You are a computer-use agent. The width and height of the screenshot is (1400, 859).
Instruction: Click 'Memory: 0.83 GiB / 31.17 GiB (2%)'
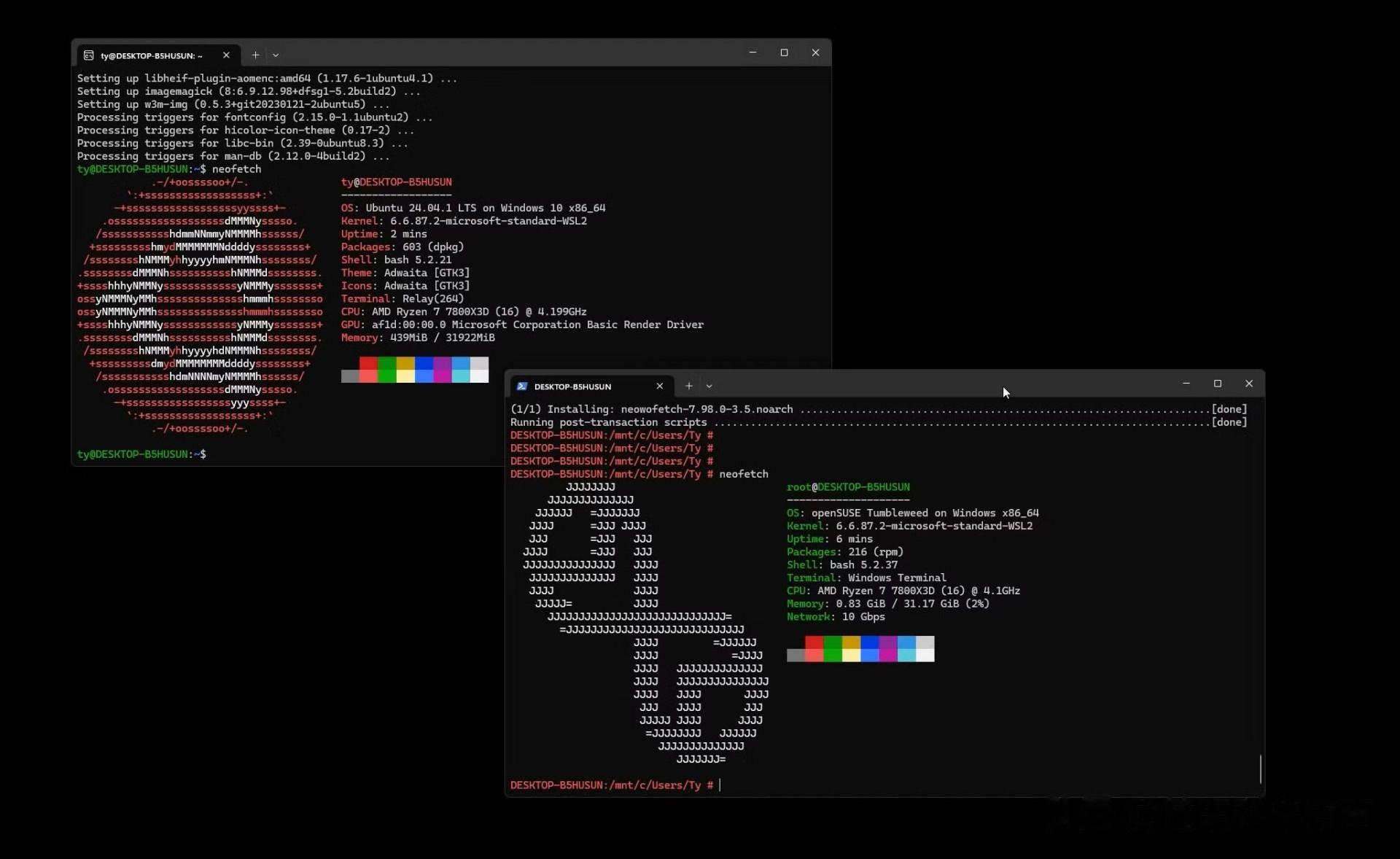888,604
